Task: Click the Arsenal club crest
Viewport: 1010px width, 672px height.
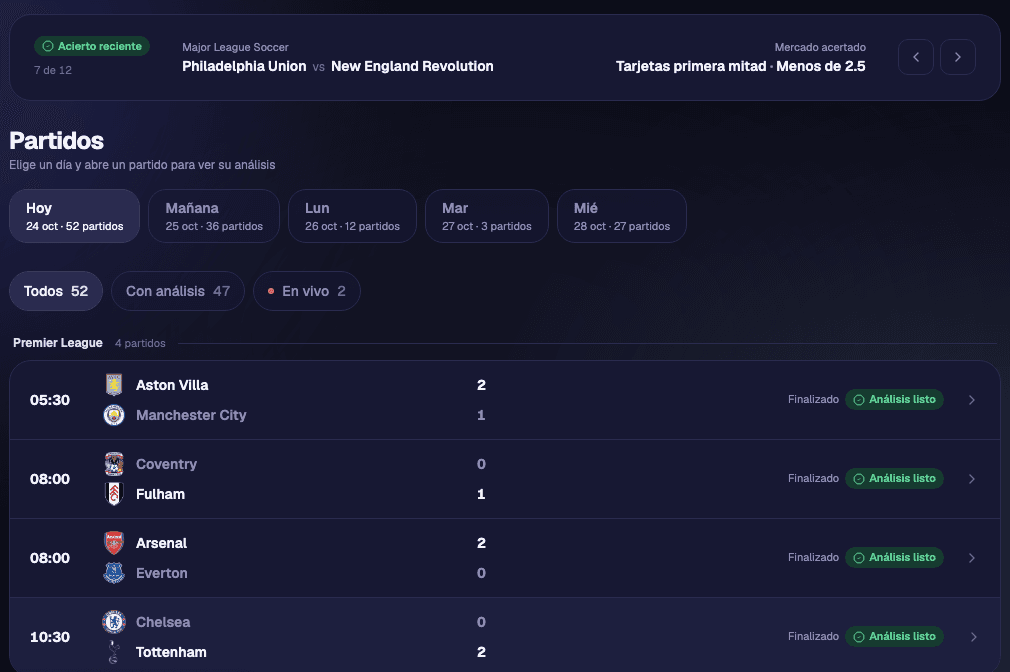Action: coord(114,543)
